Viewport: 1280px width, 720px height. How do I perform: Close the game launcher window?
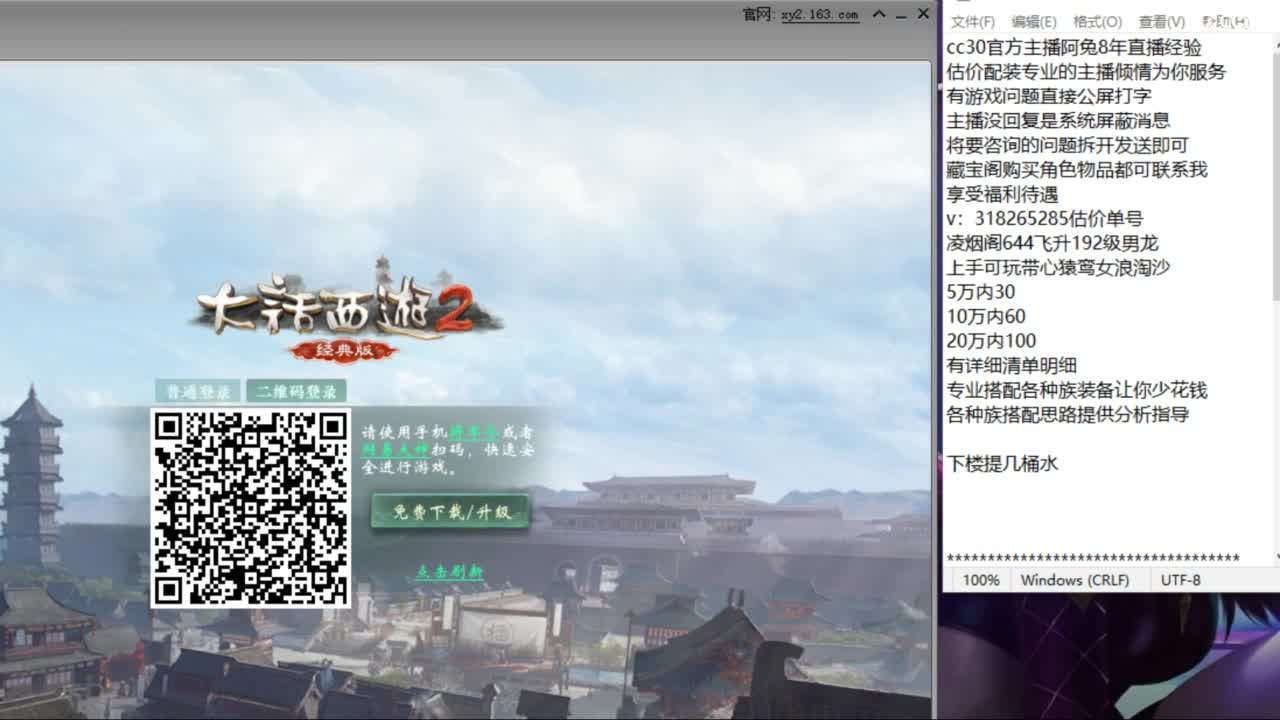[x=922, y=14]
